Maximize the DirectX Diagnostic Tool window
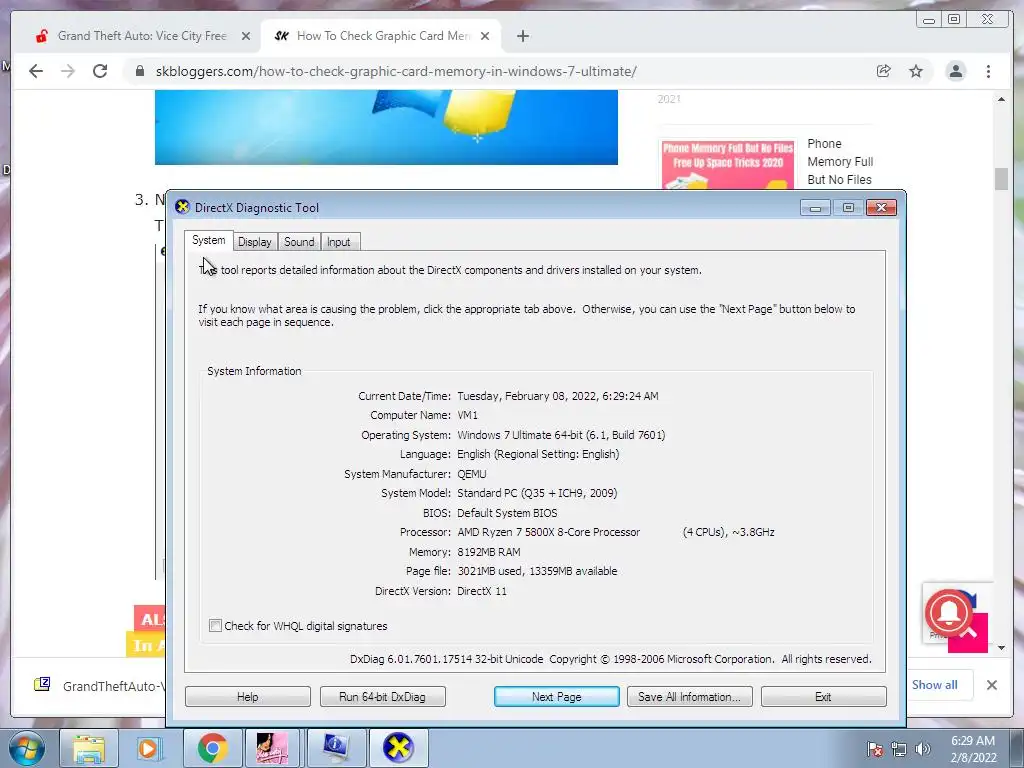The width and height of the screenshot is (1024, 768). 848,208
